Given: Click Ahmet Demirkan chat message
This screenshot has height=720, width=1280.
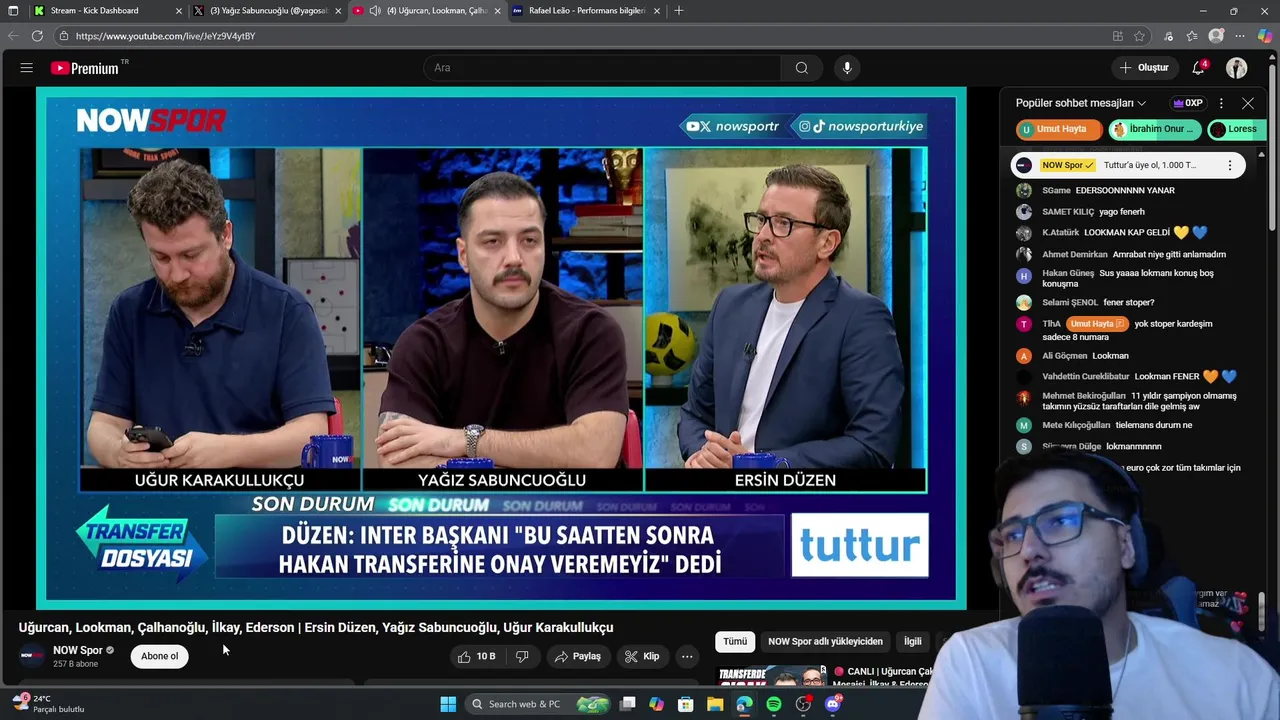Looking at the screenshot, I should click(x=1133, y=254).
